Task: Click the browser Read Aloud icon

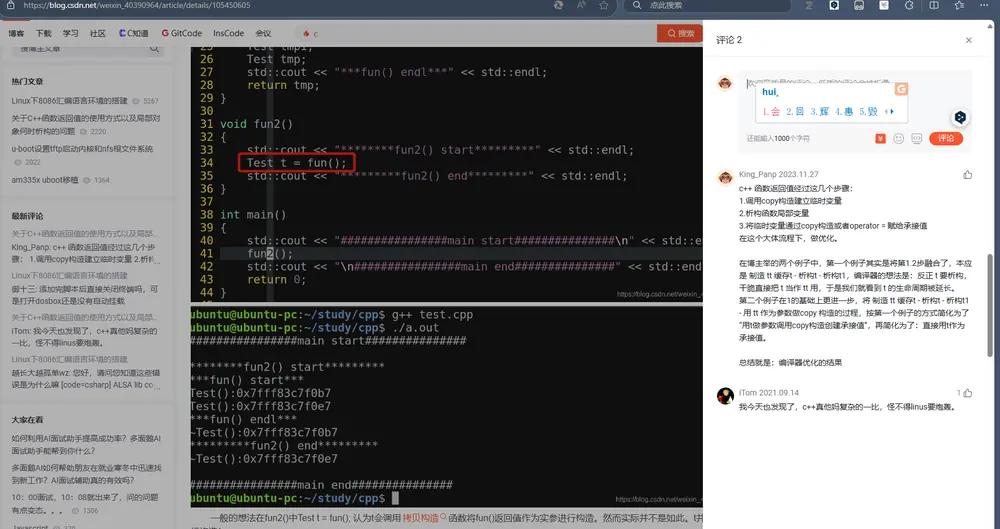Action: 581,5
